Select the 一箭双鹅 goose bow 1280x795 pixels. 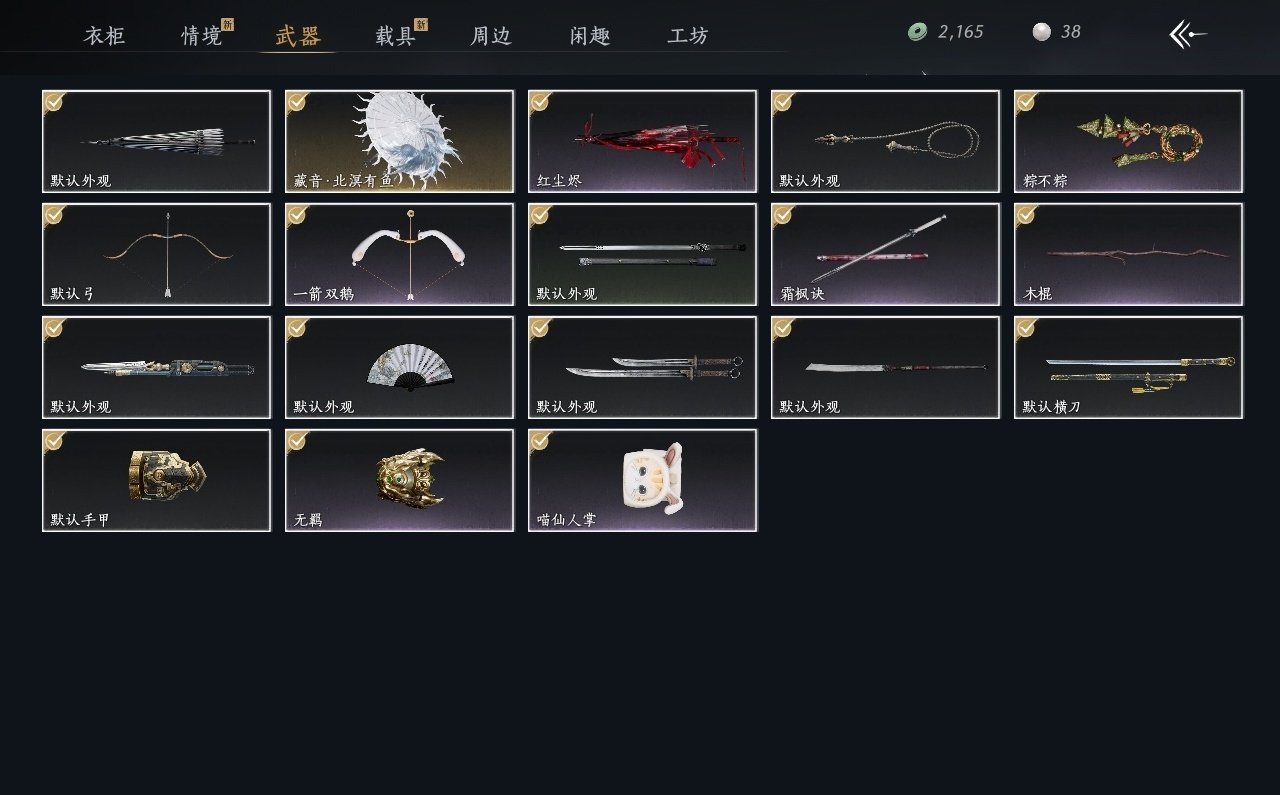click(399, 254)
